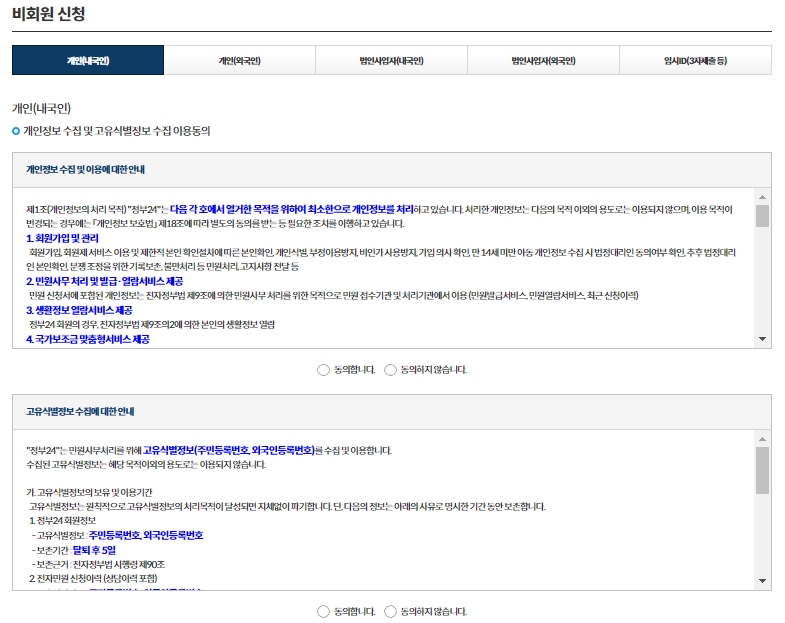This screenshot has width=785, height=623.
Task: Click the '비회원 신청' page heading
Action: click(x=49, y=13)
